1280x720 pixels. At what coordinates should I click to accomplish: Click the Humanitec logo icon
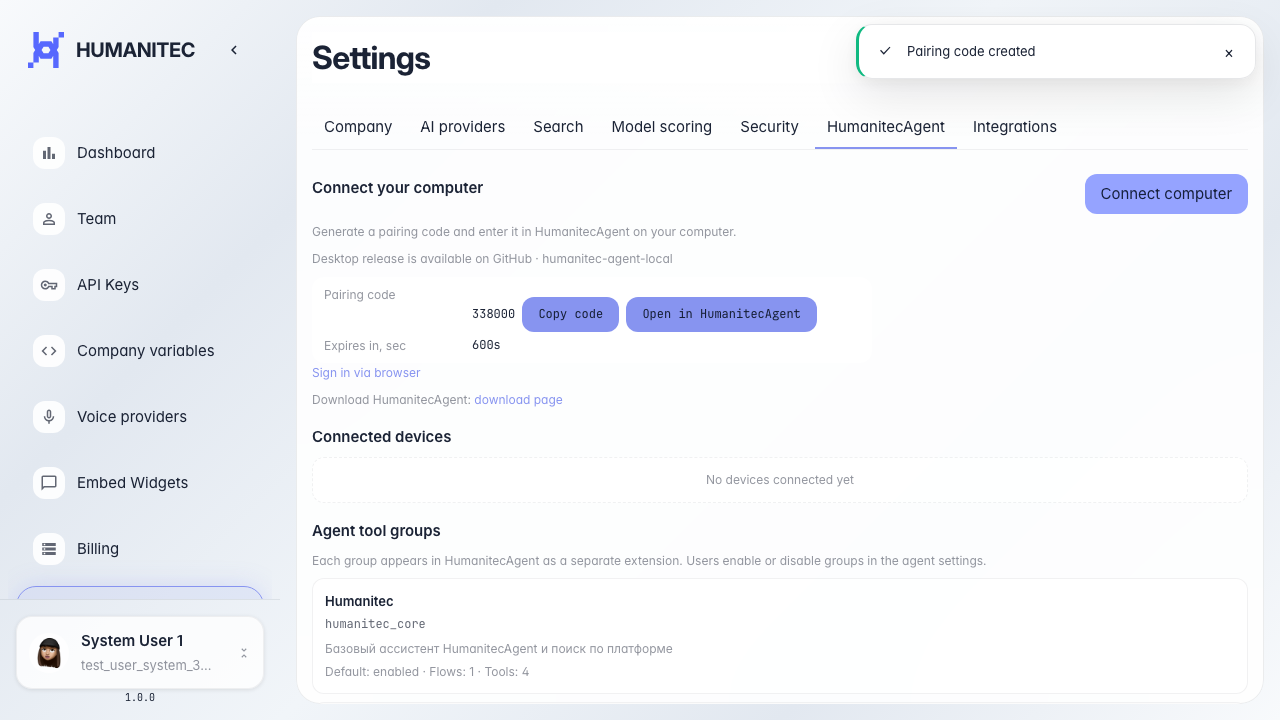point(46,50)
